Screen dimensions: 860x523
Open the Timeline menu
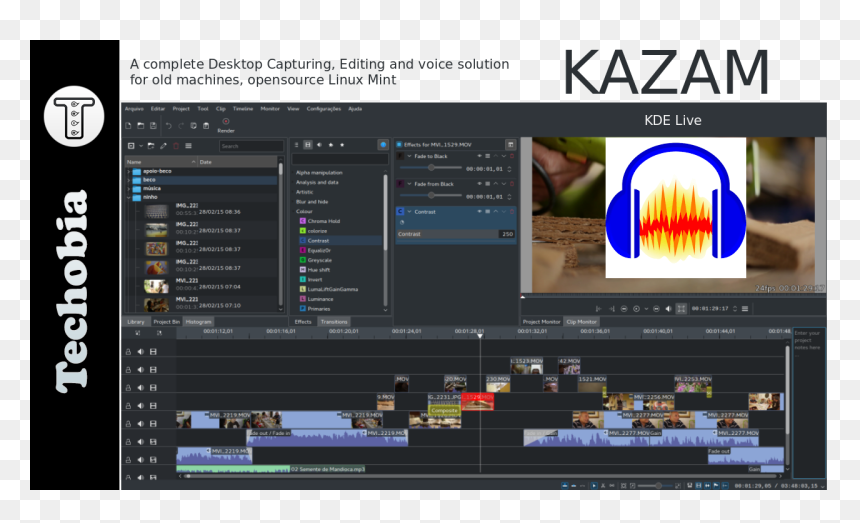tap(243, 109)
